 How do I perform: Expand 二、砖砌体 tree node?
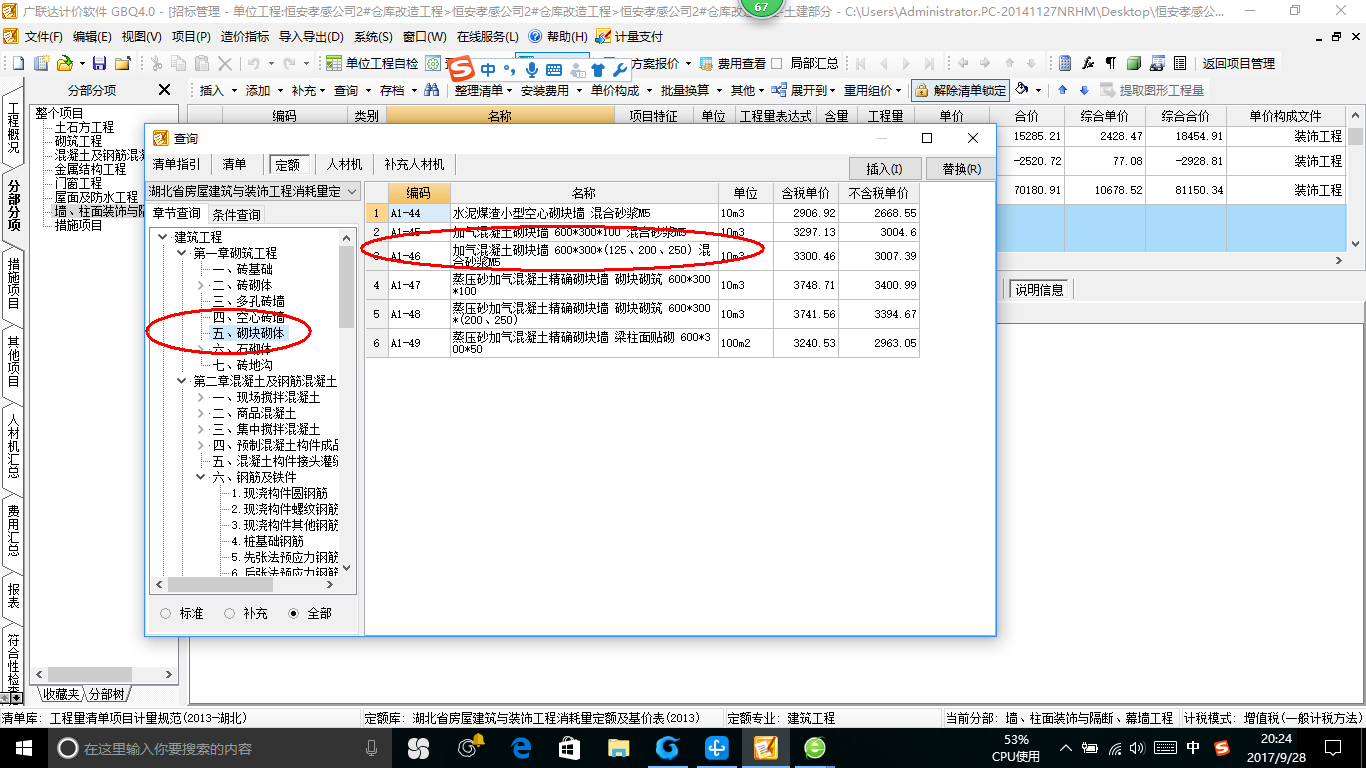(201, 286)
